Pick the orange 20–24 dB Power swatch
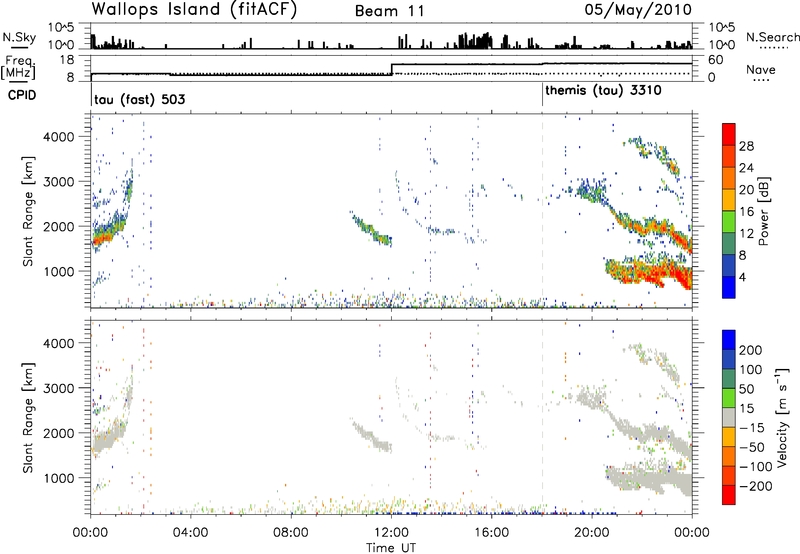 click(729, 177)
